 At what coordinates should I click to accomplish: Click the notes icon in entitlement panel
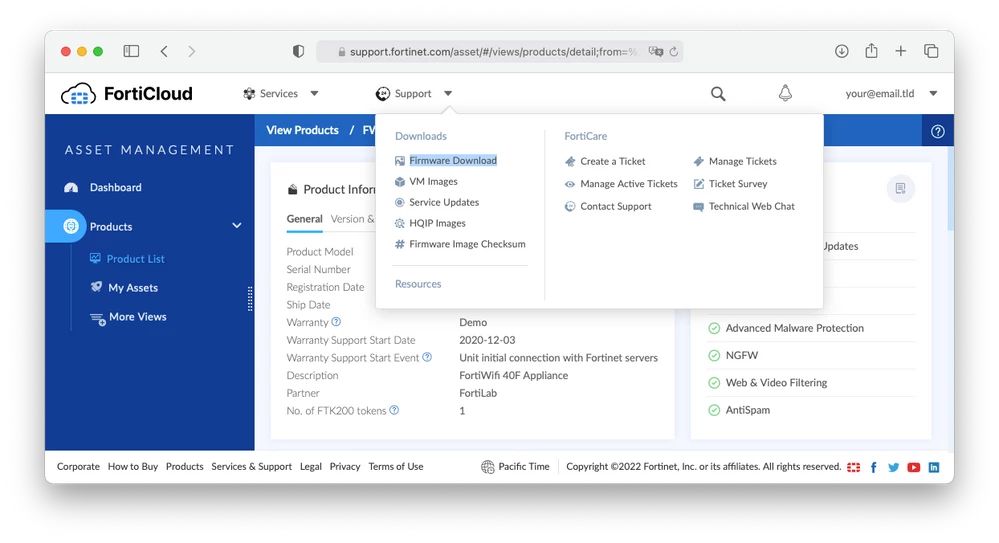(900, 188)
